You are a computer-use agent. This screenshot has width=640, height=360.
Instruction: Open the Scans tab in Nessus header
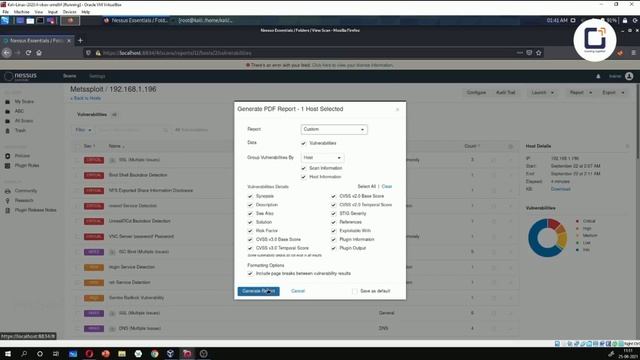point(69,76)
